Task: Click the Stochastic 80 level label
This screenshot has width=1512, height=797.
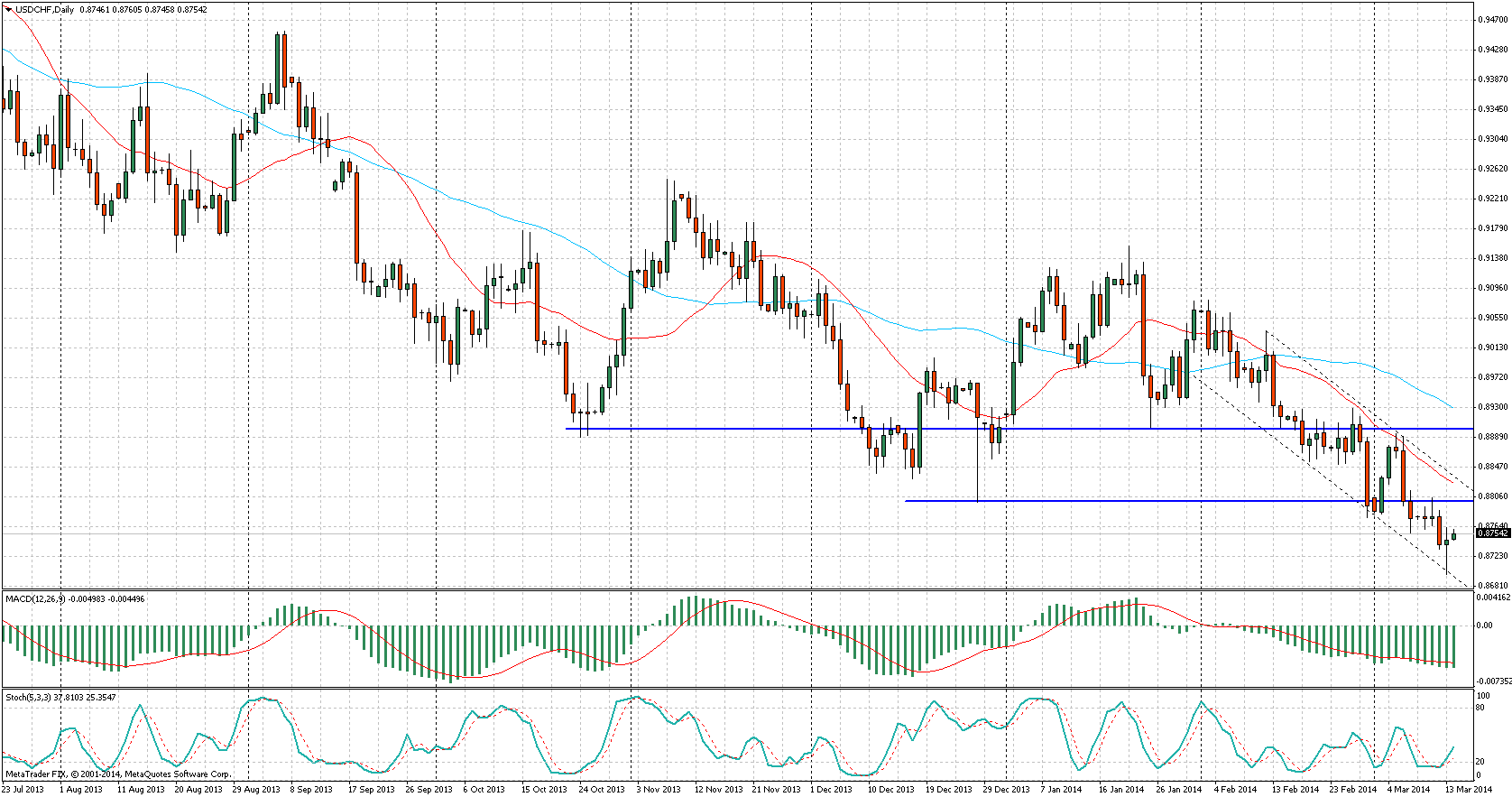Action: tap(1481, 708)
